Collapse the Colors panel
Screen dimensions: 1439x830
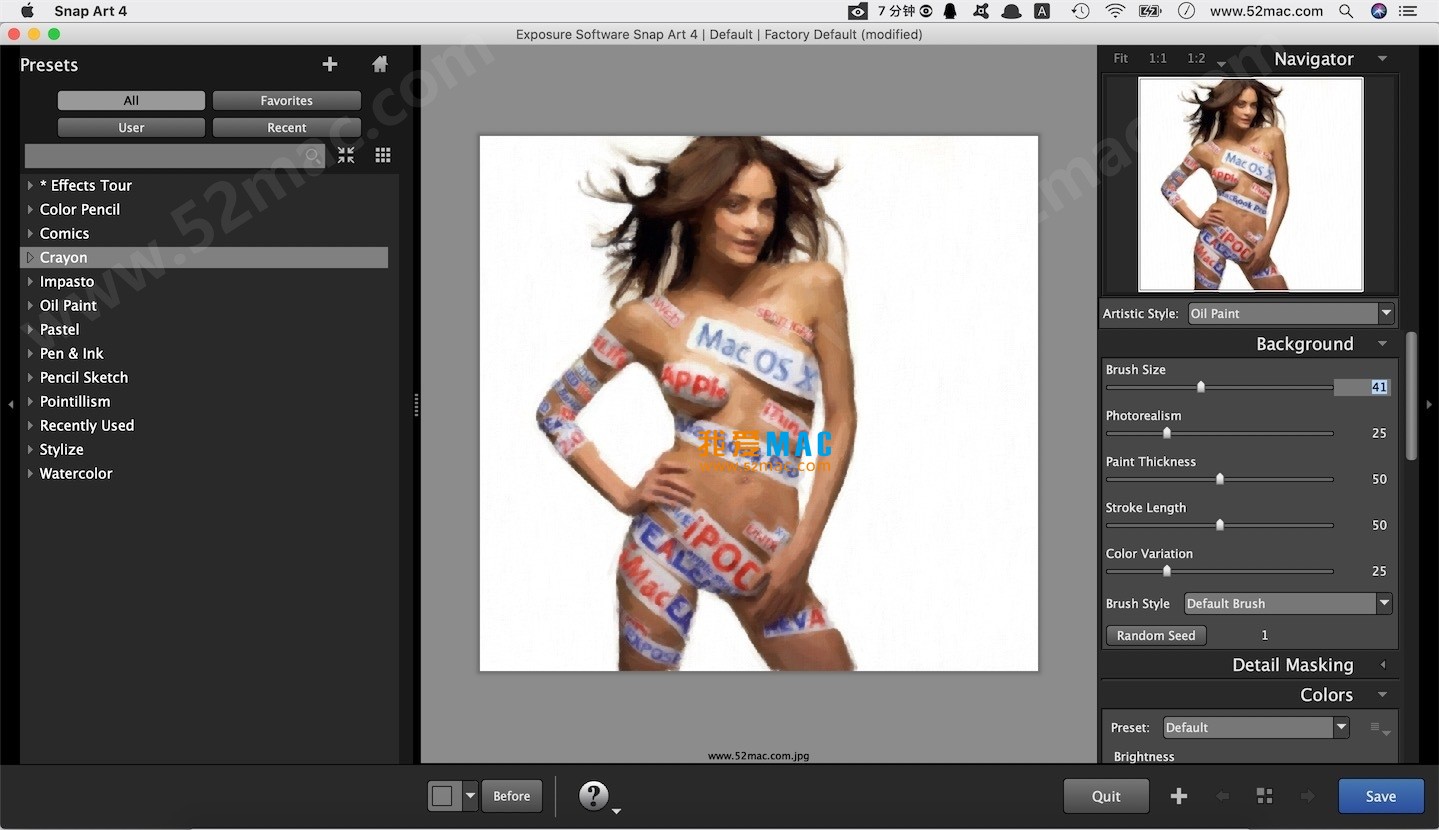pos(1383,695)
